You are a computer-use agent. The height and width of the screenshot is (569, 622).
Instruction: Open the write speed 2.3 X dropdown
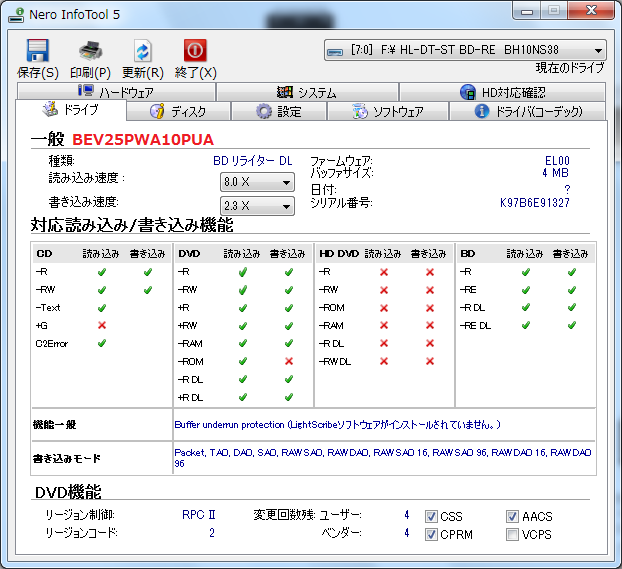click(286, 206)
